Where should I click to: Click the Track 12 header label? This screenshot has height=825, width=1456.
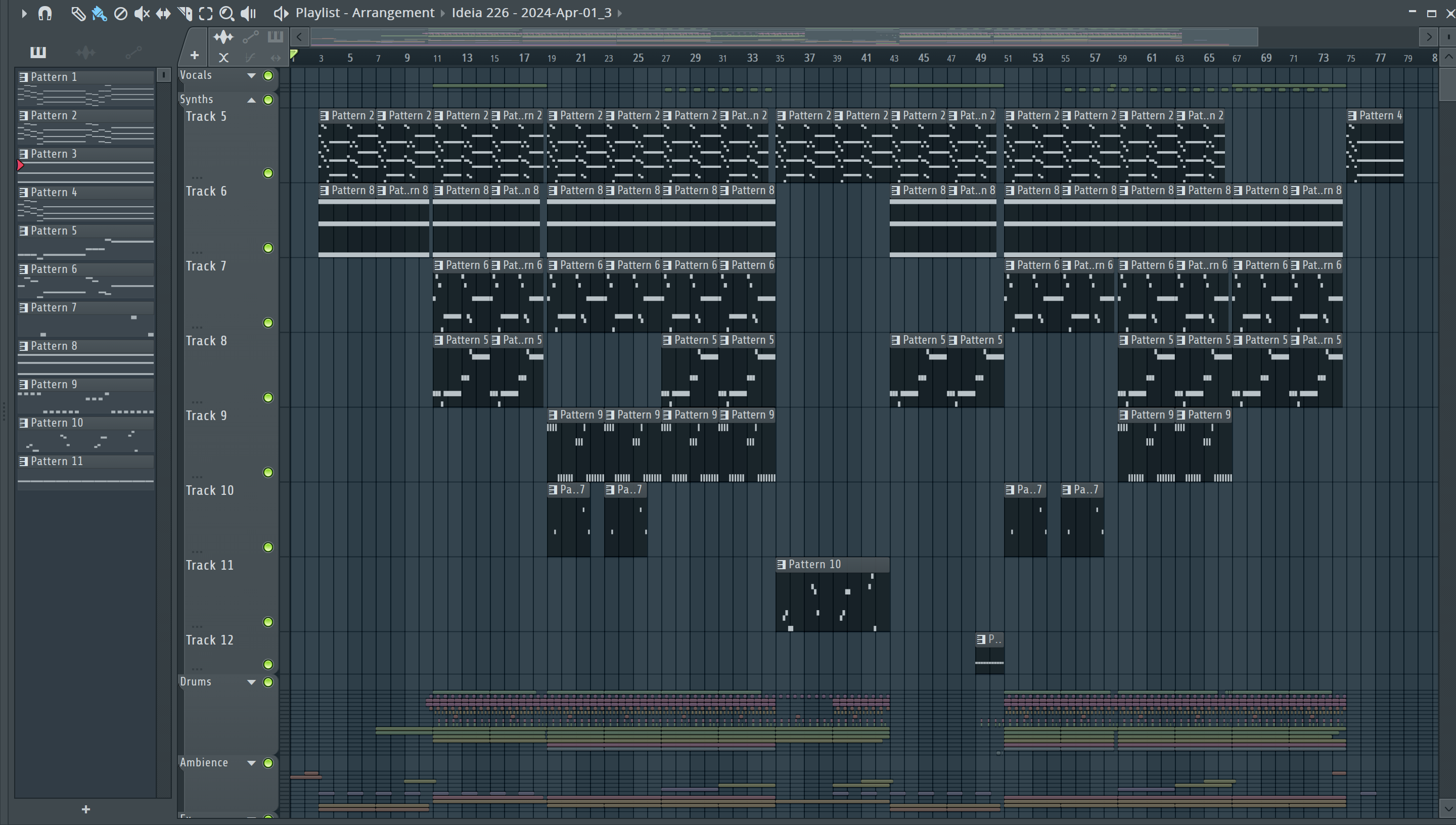(210, 639)
